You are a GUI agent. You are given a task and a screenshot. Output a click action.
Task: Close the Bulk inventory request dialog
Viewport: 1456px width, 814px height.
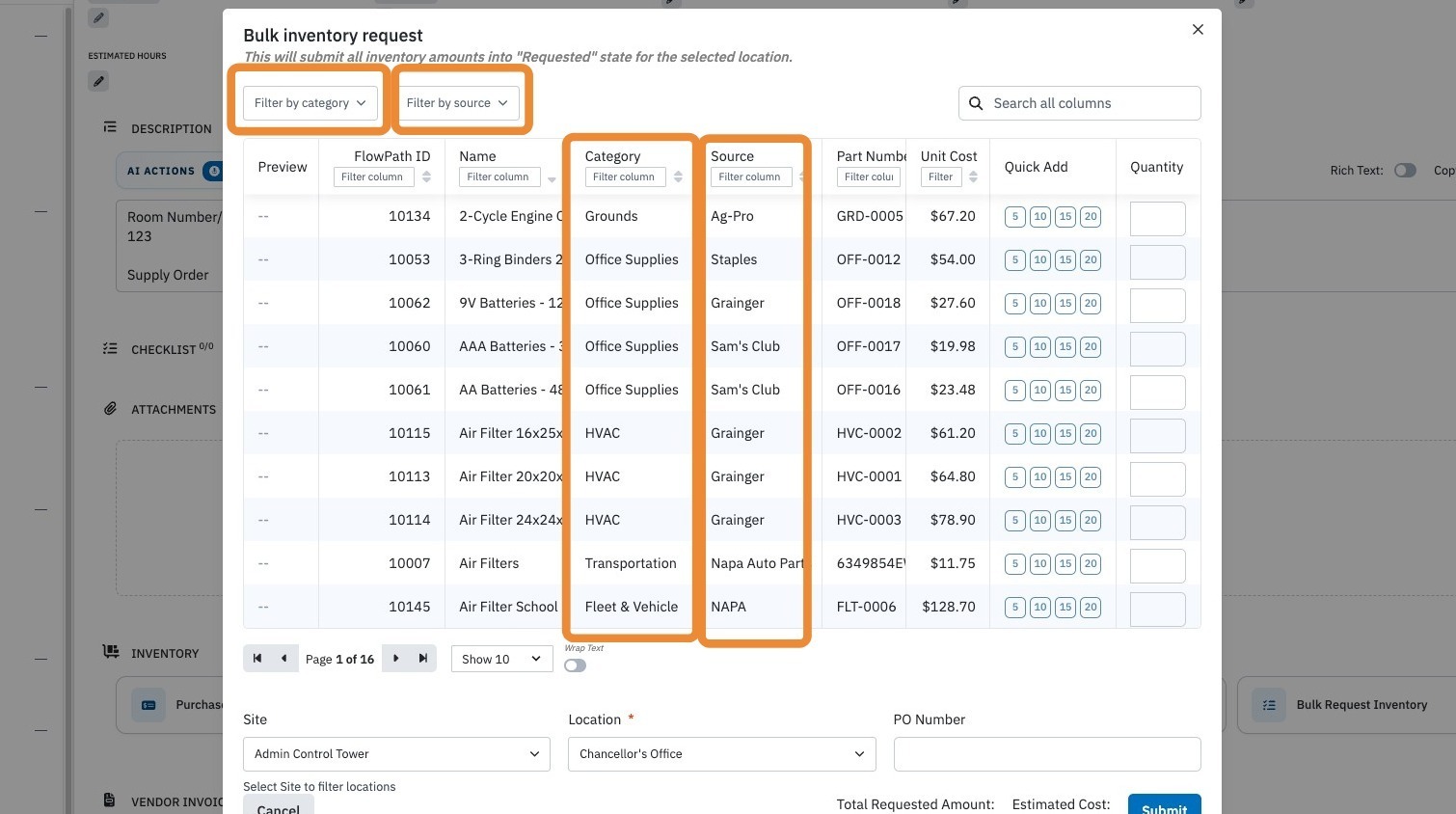[1198, 30]
